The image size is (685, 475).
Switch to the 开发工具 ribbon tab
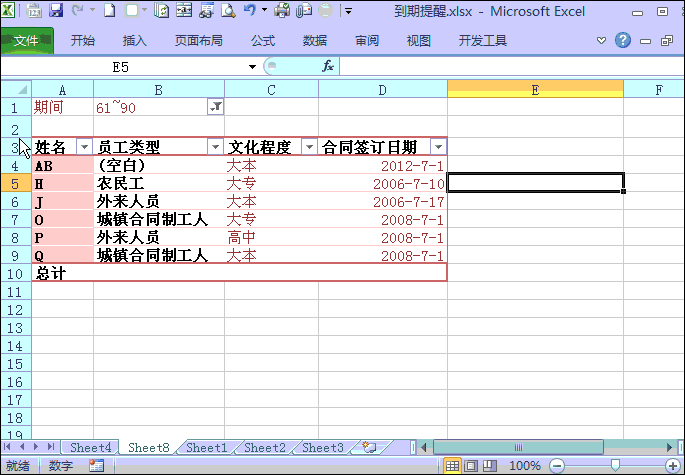[483, 41]
